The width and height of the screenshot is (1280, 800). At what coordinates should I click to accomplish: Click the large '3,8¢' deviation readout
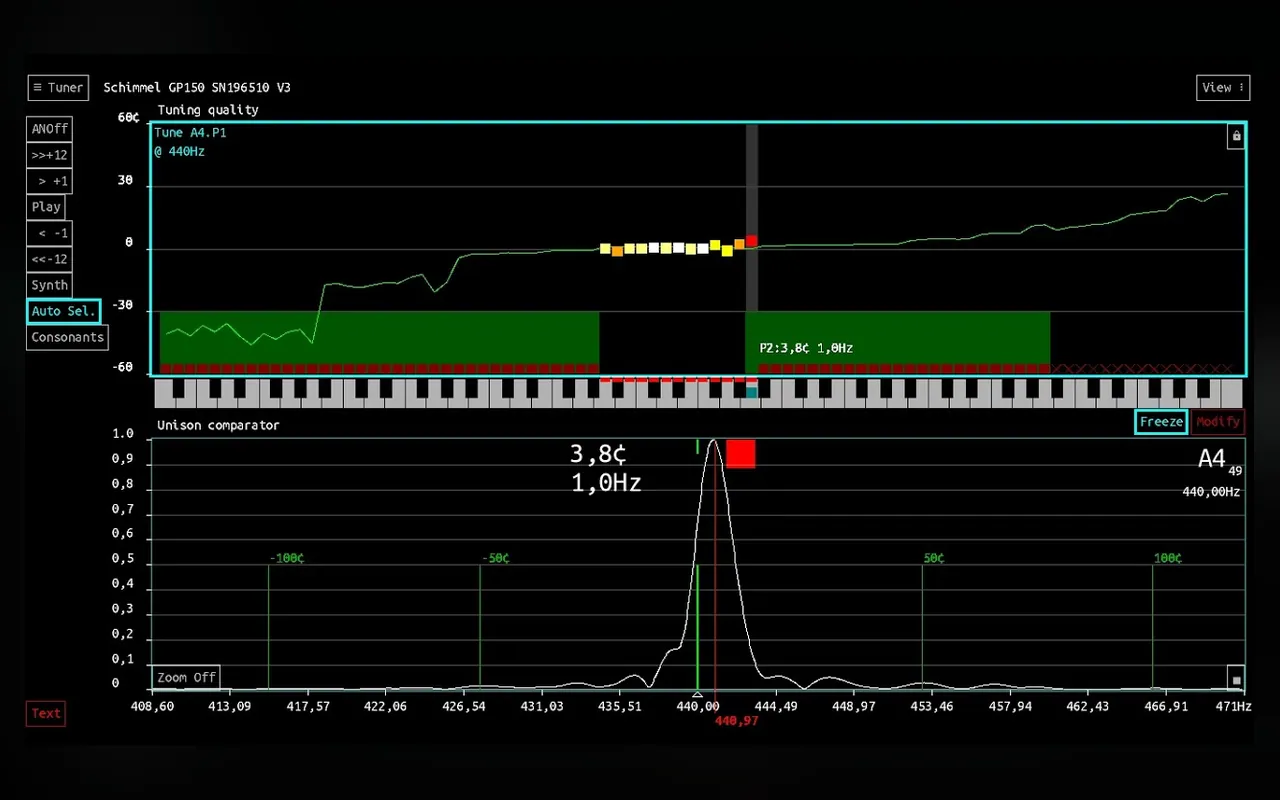[x=598, y=455]
